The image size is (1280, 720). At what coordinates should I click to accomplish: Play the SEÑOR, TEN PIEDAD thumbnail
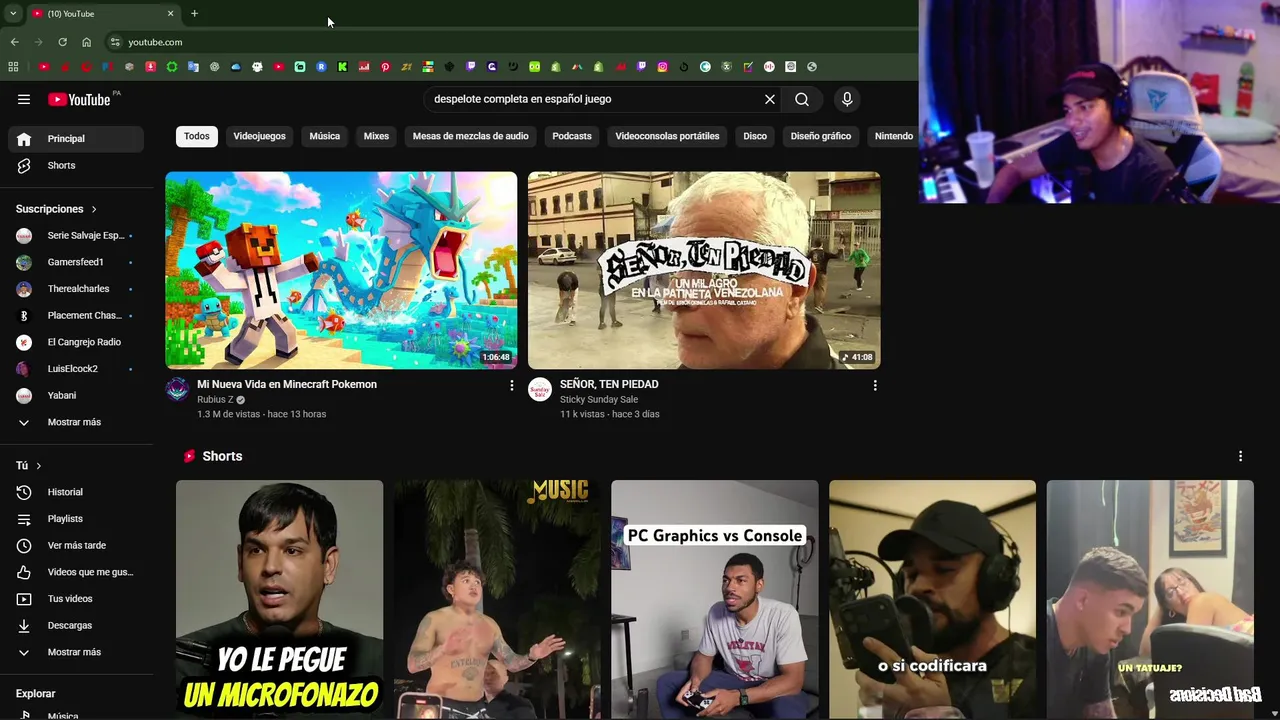[x=704, y=270]
